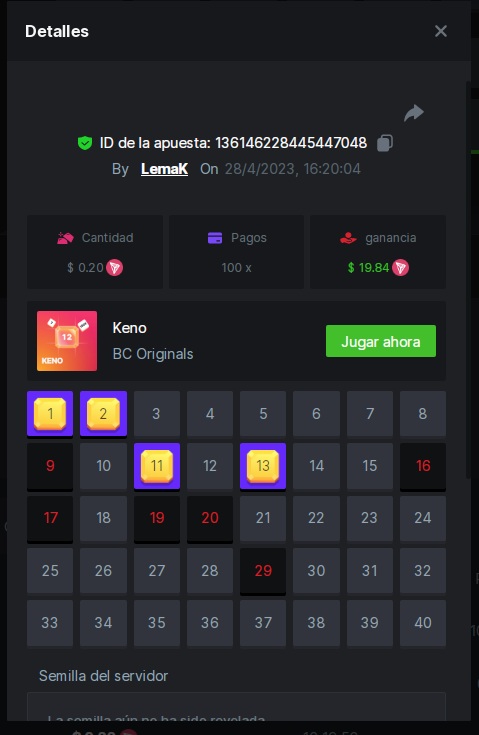Viewport: 479px width, 735px height.
Task: Click the TRON coin icon beside $19.84
Action: click(x=400, y=268)
